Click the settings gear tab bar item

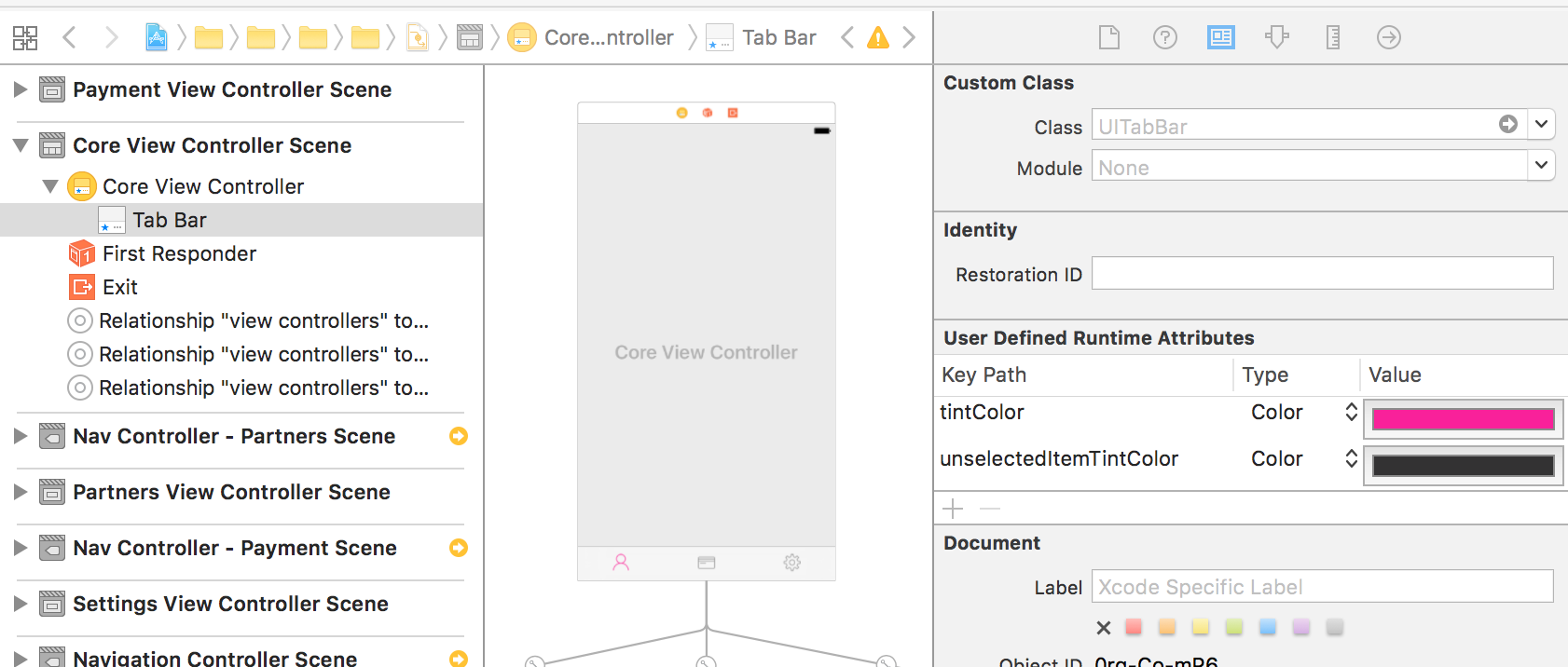791,563
